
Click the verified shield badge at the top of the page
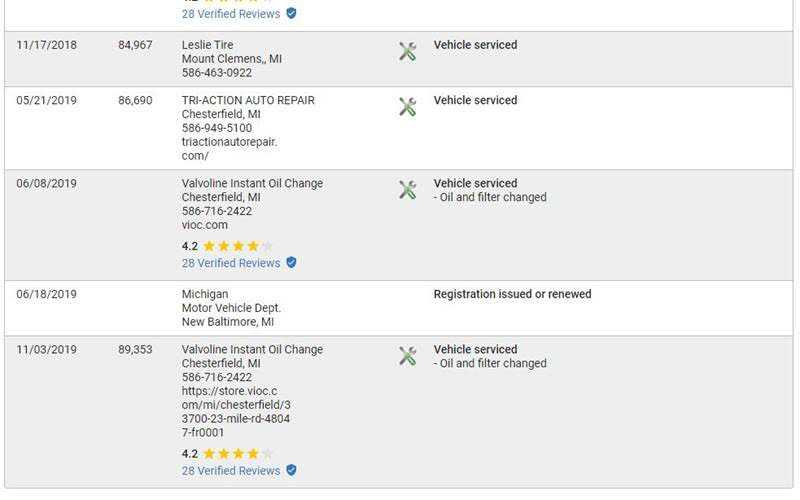click(291, 14)
